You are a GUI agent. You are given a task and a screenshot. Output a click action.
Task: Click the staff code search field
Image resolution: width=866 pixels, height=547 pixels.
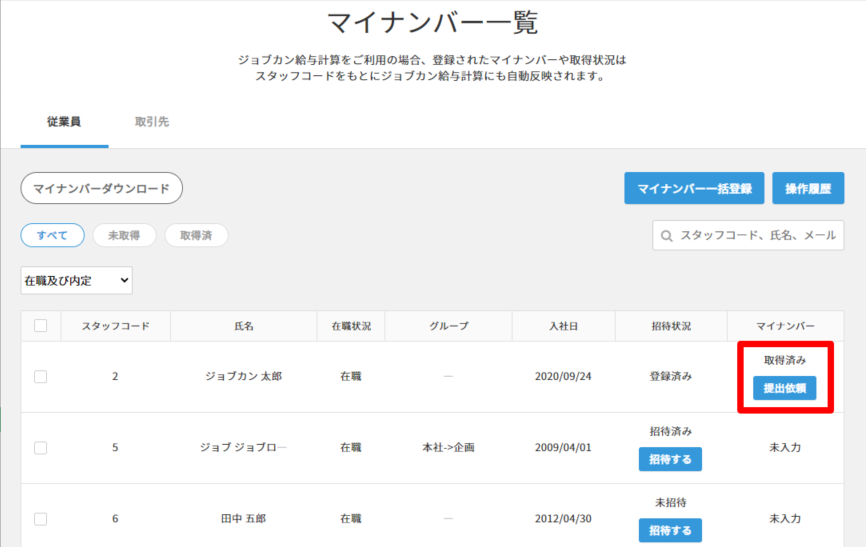(756, 236)
